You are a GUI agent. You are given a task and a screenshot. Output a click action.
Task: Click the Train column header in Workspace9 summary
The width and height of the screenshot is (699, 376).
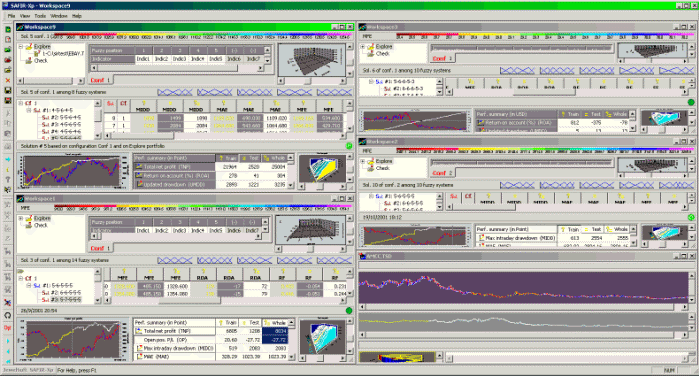(x=227, y=158)
